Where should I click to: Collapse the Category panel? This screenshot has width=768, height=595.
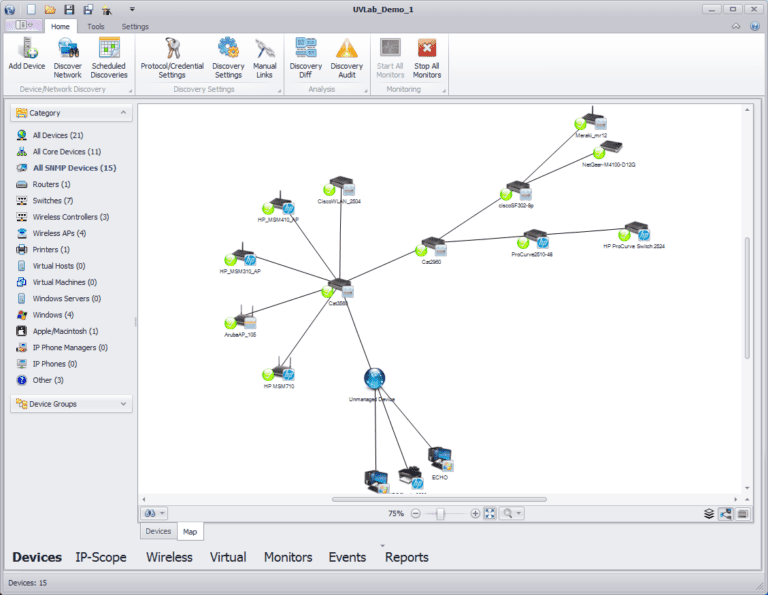click(124, 113)
